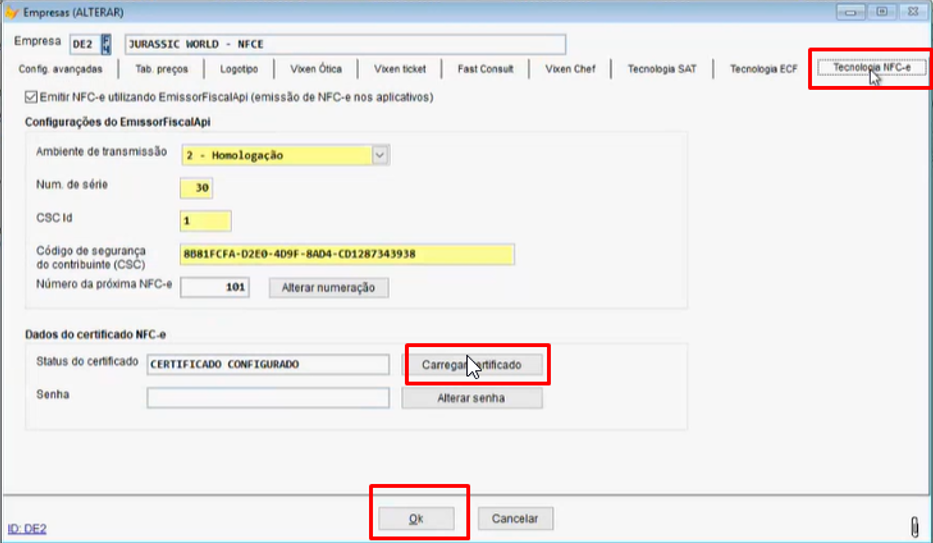Click the Alterar senha button

tap(472, 398)
